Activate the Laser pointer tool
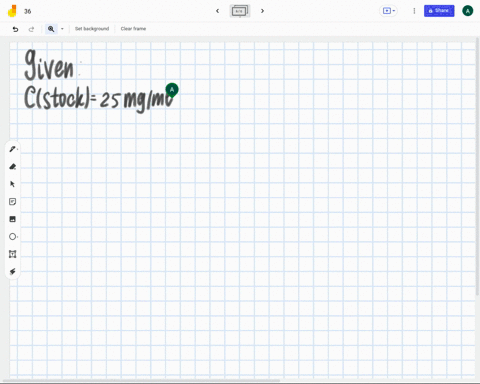The width and height of the screenshot is (480, 384). tap(13, 271)
